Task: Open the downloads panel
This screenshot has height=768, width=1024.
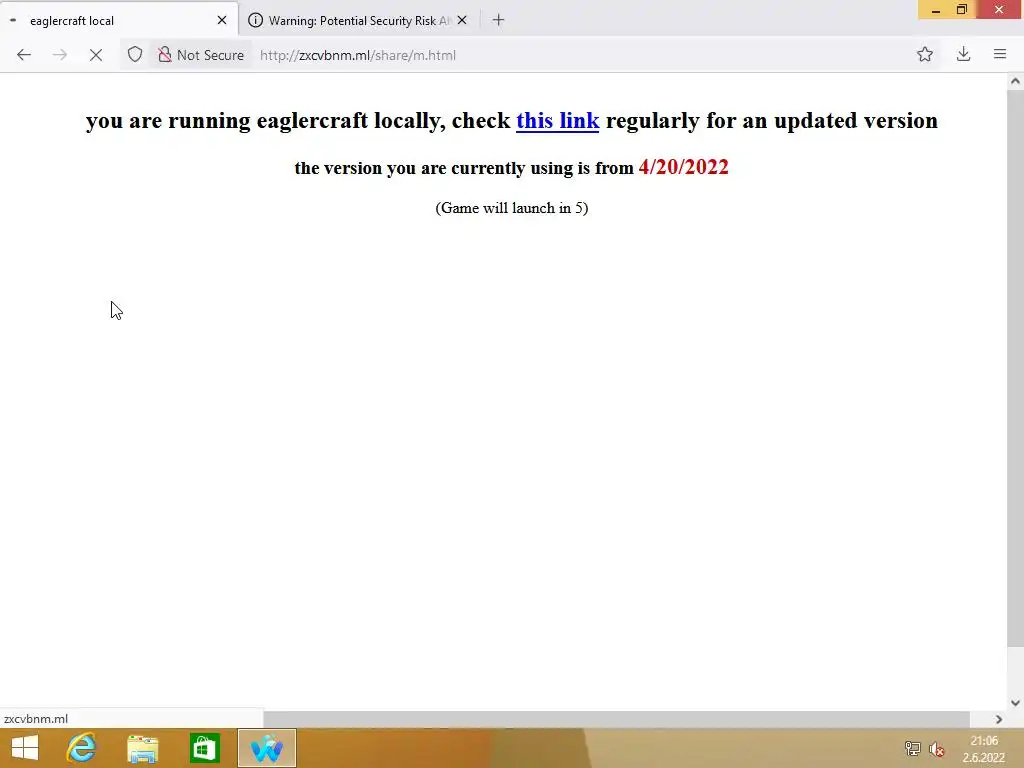Action: [x=963, y=55]
